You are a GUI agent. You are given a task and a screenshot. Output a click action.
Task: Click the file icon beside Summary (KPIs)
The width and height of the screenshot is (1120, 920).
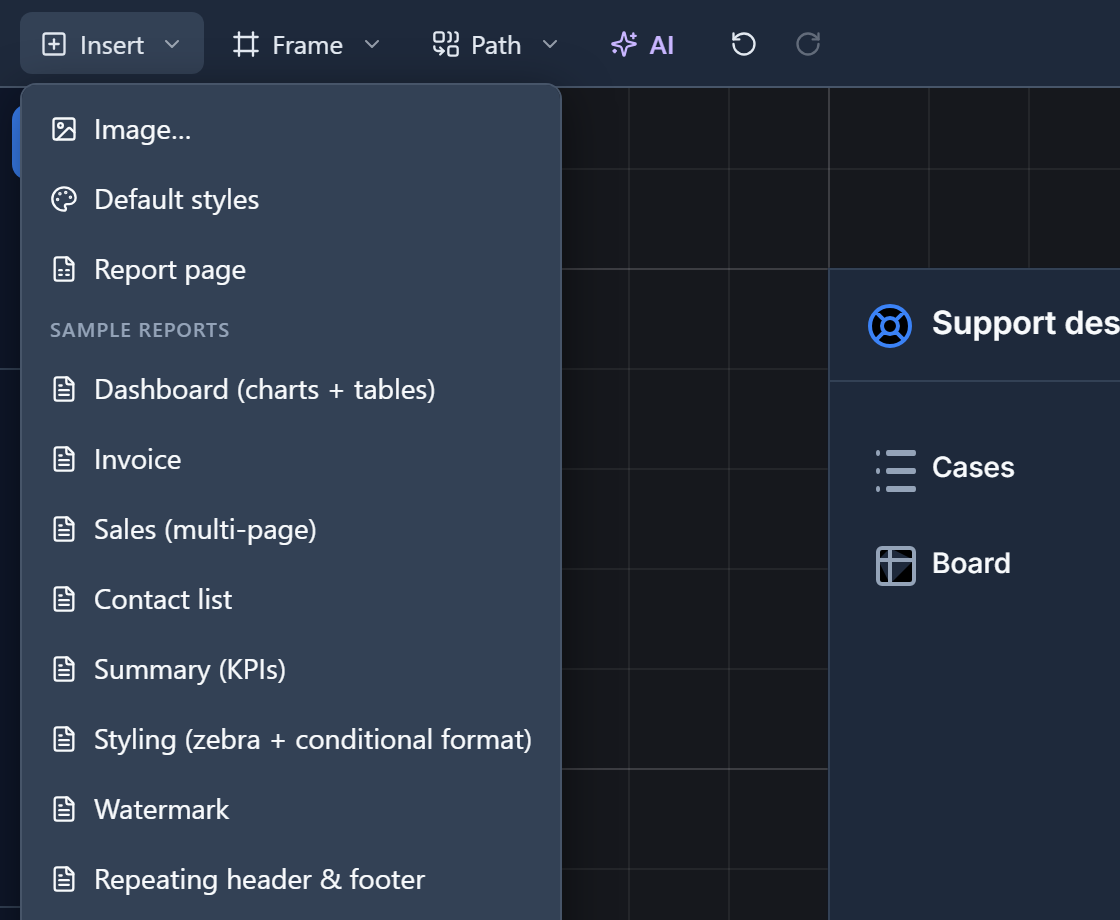click(x=64, y=669)
